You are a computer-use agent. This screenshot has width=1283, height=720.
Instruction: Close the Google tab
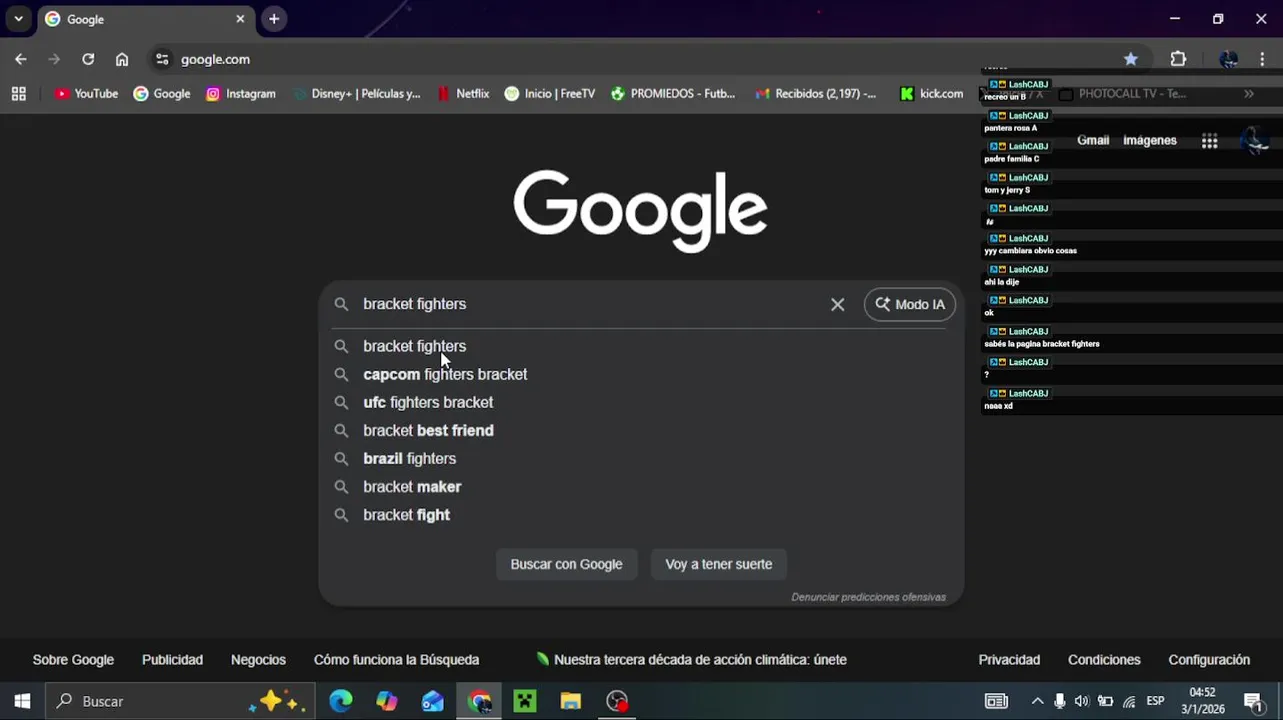[240, 19]
